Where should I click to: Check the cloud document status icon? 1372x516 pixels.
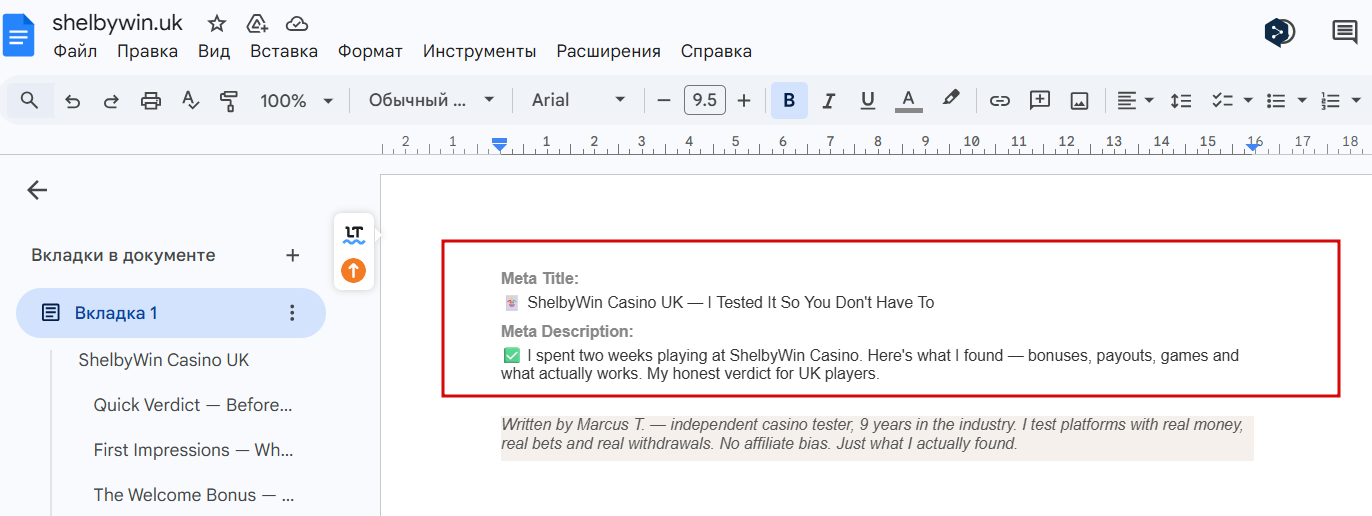(297, 23)
